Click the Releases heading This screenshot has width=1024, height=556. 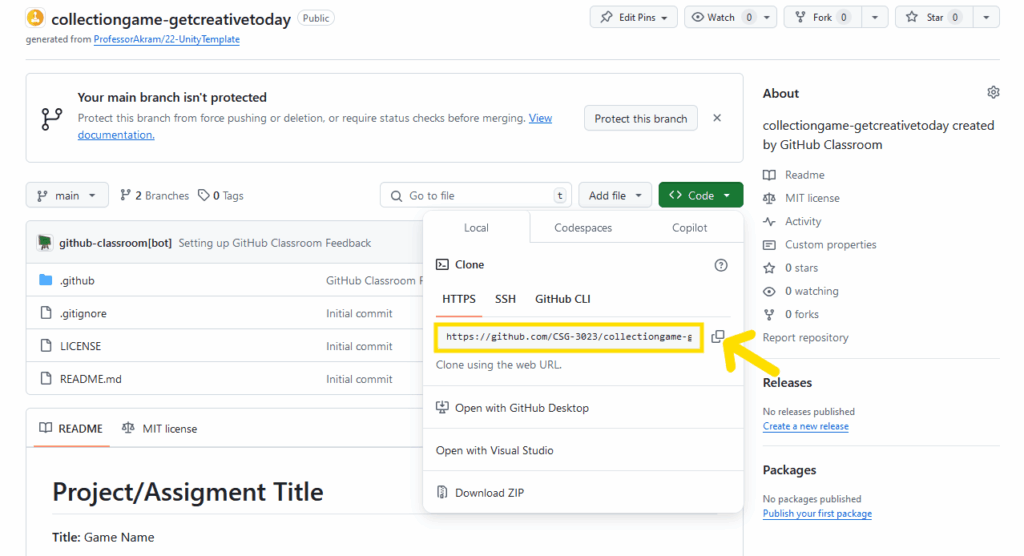[x=787, y=383]
